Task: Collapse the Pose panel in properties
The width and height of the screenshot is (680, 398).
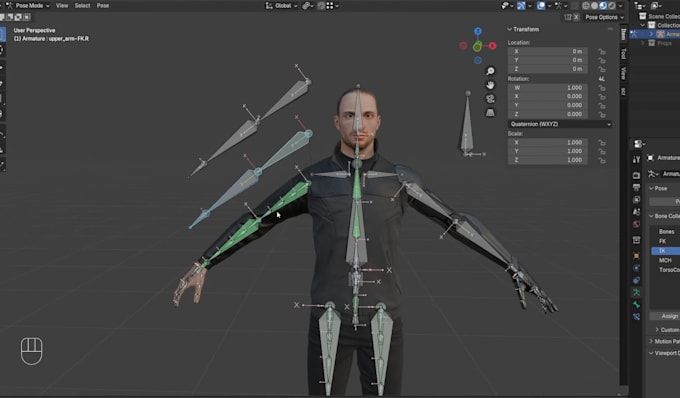Action: [651, 188]
